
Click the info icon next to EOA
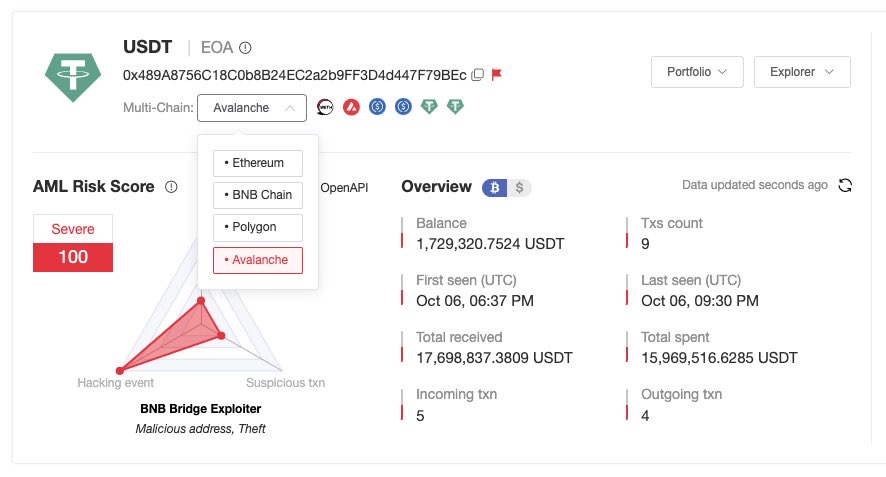click(x=245, y=47)
